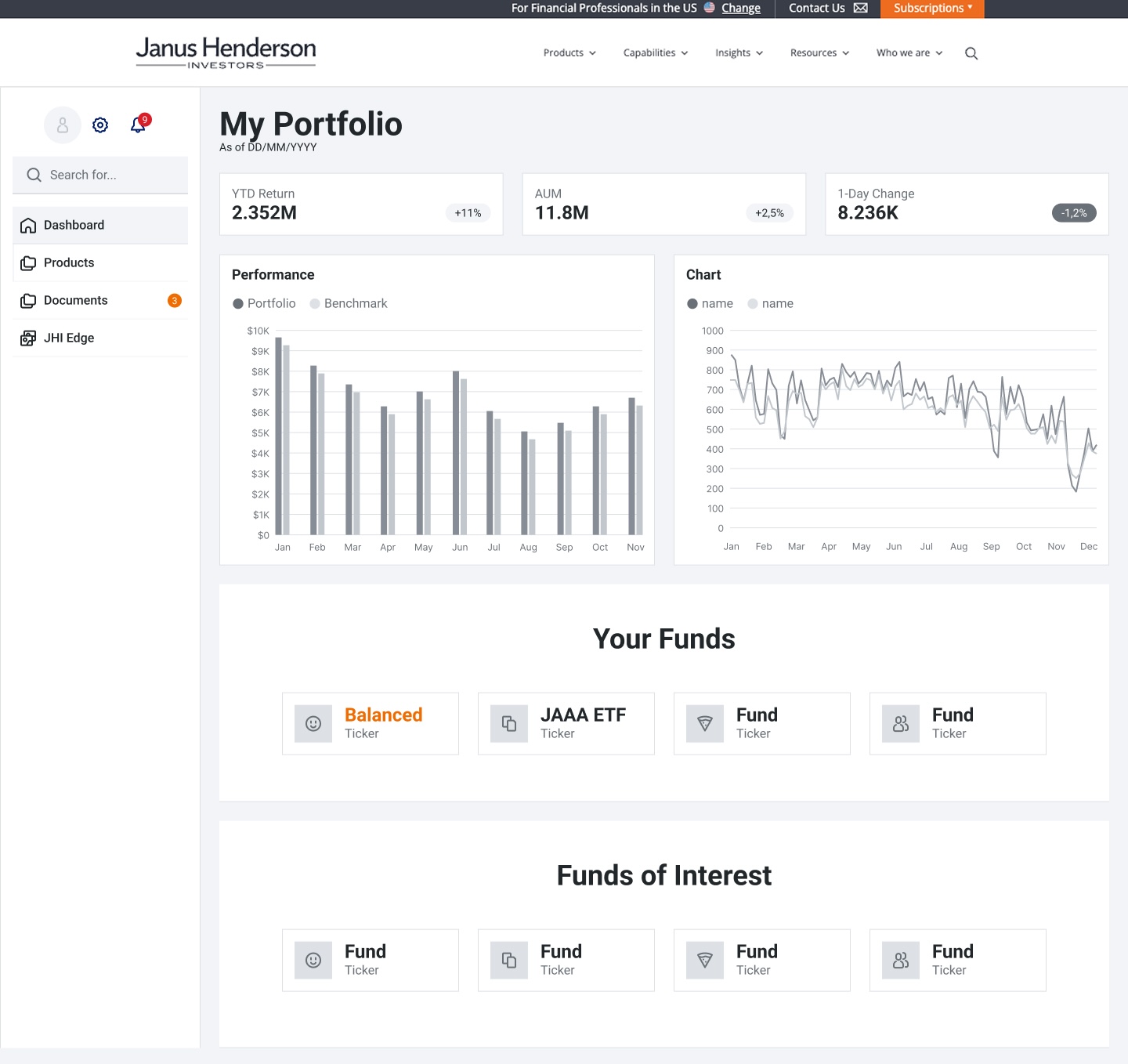This screenshot has width=1128, height=1064.
Task: Toggle the Benchmark legend in Performance chart
Action: click(x=349, y=303)
